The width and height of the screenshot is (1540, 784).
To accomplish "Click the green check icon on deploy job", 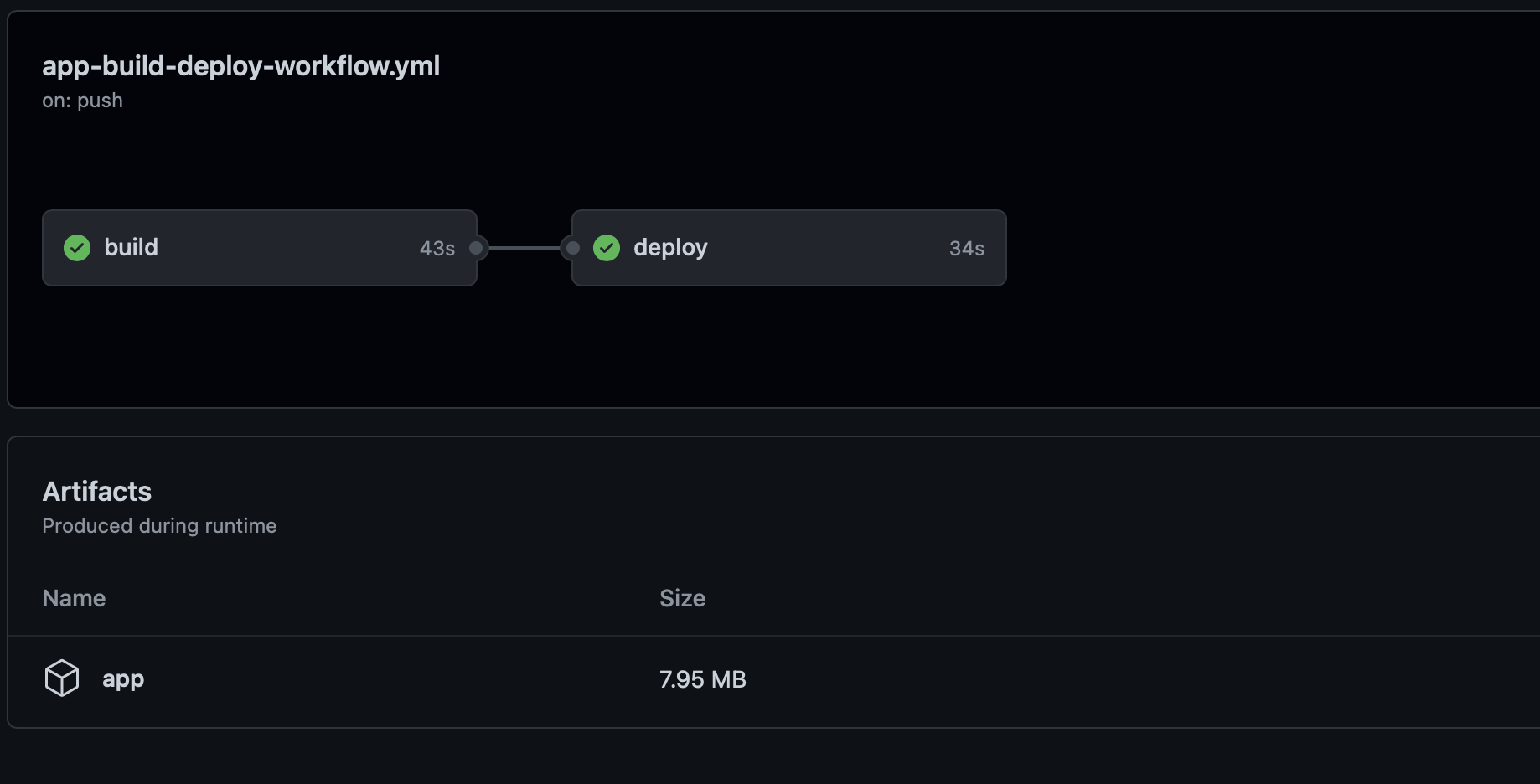I will point(607,248).
